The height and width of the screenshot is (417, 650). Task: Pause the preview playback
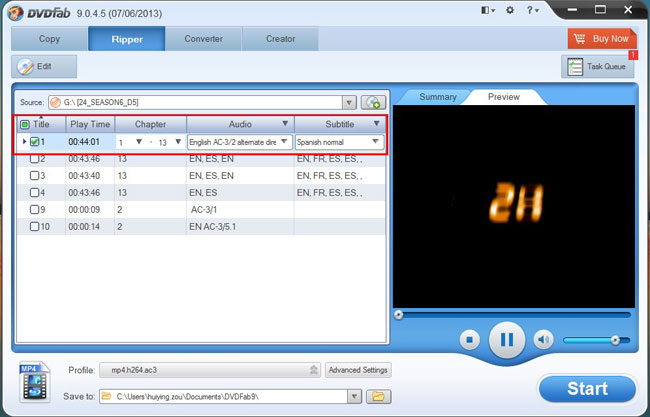[507, 340]
